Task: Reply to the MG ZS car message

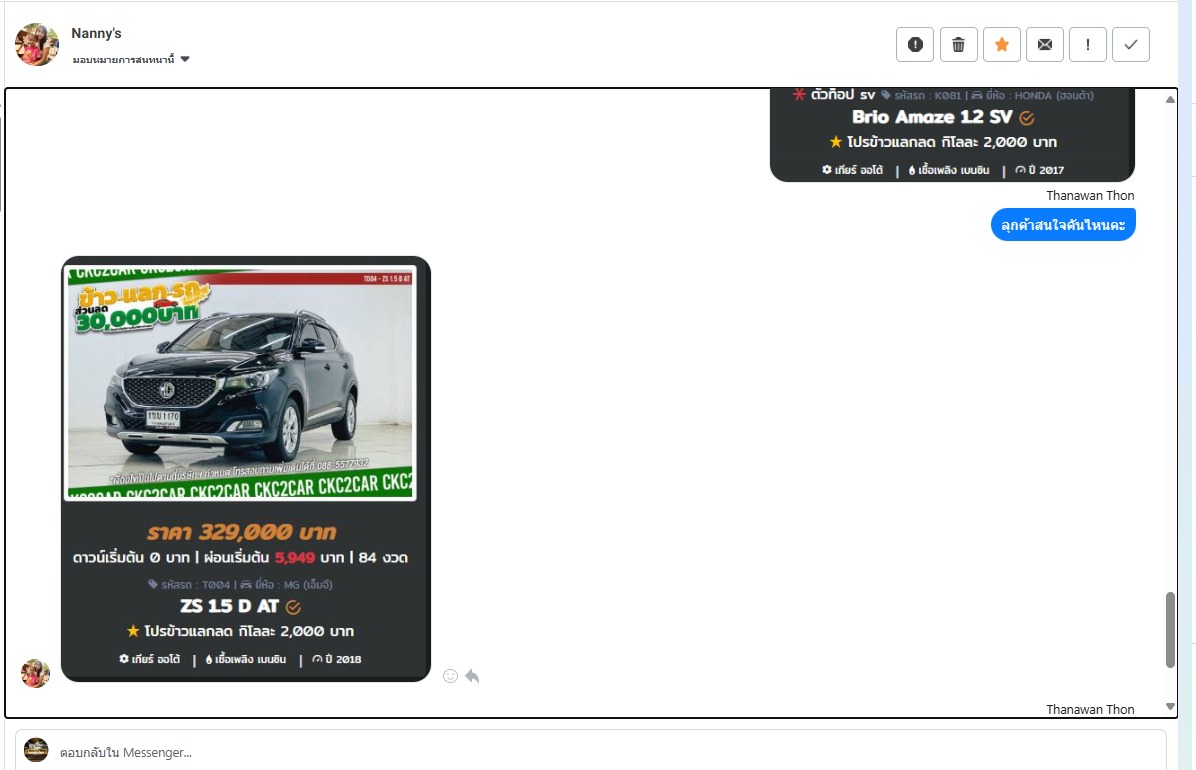Action: pyautogui.click(x=472, y=676)
